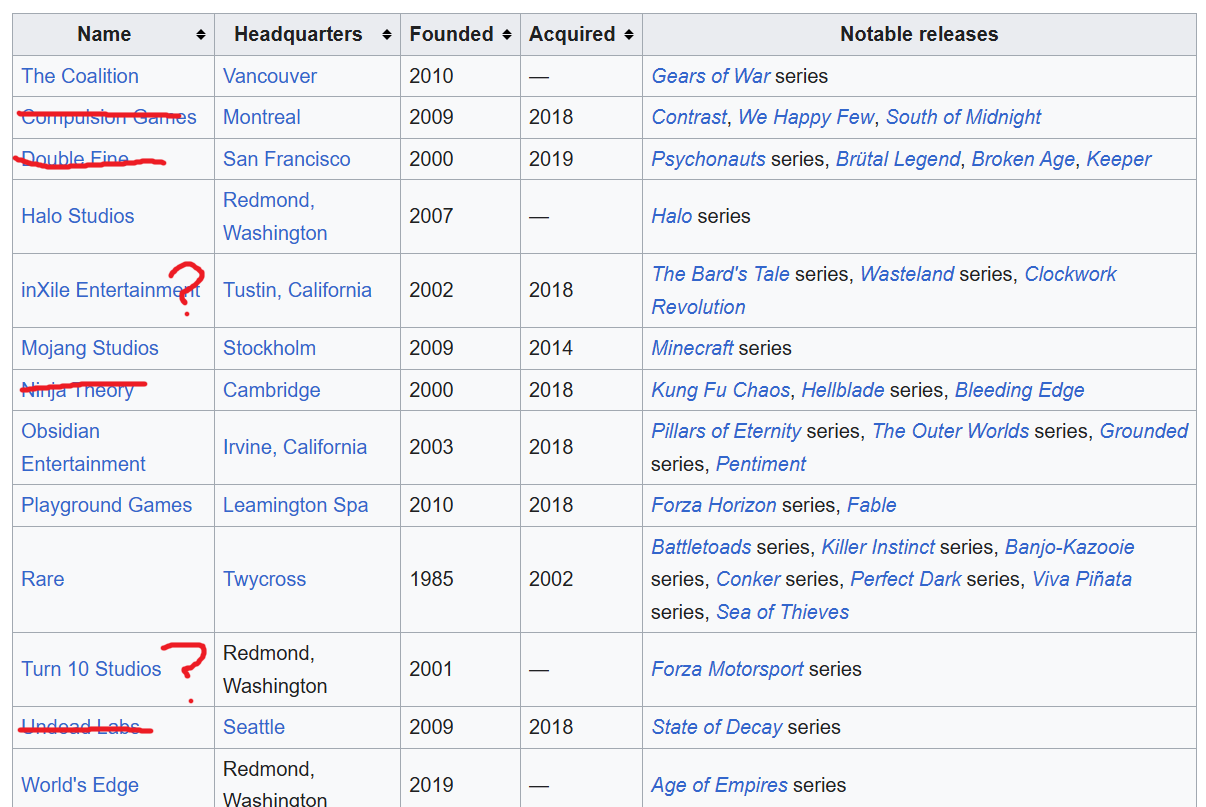Follow the Tustin, California link

[x=297, y=290]
